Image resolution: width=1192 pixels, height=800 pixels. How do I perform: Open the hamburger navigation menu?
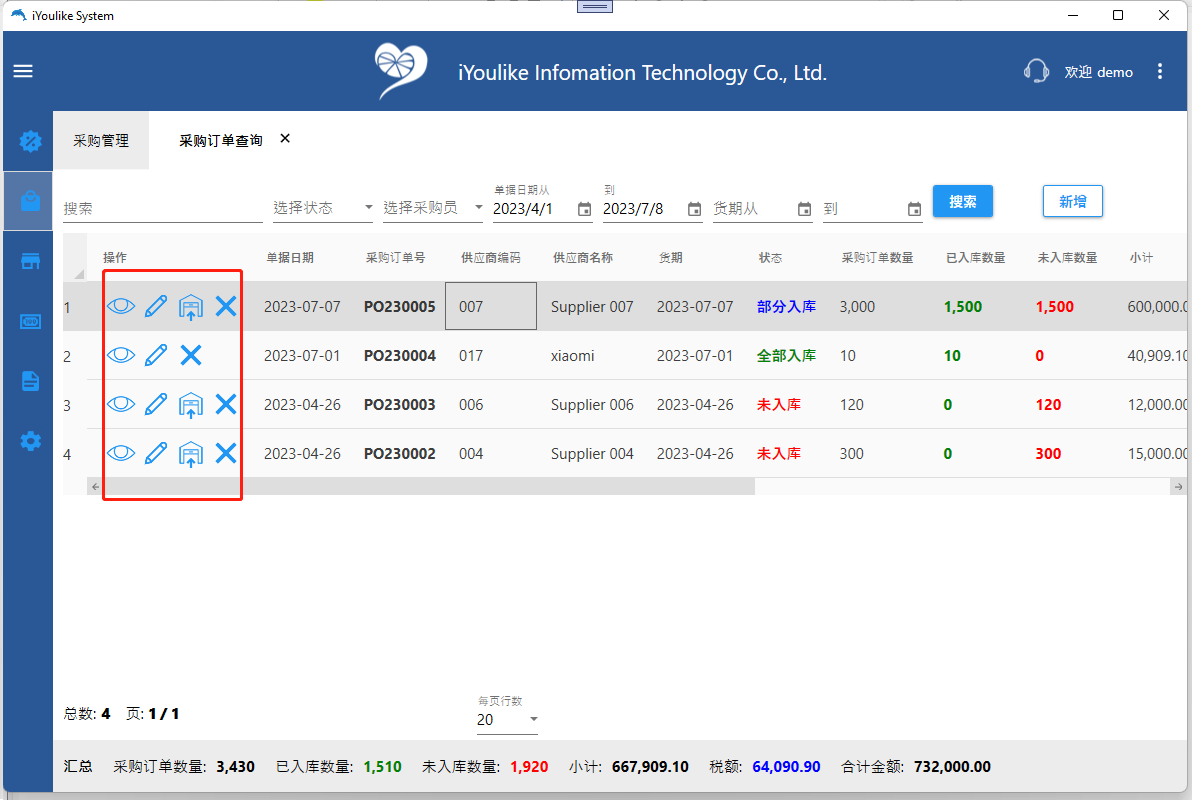pos(23,71)
